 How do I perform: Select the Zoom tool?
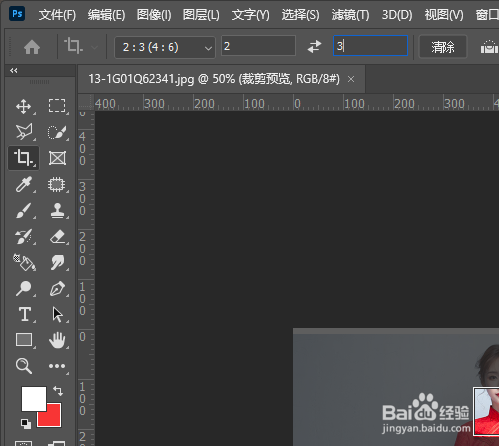point(24,366)
